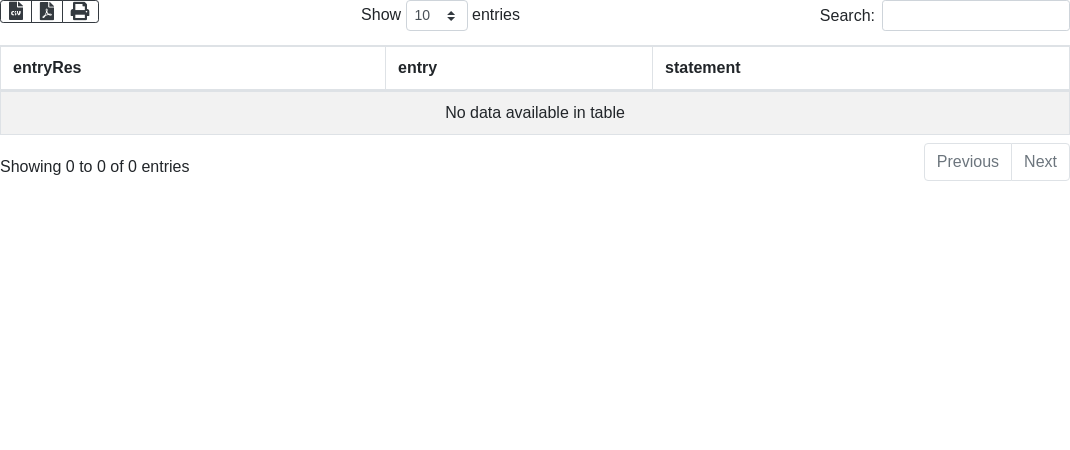Focus the Search input field

tap(975, 15)
